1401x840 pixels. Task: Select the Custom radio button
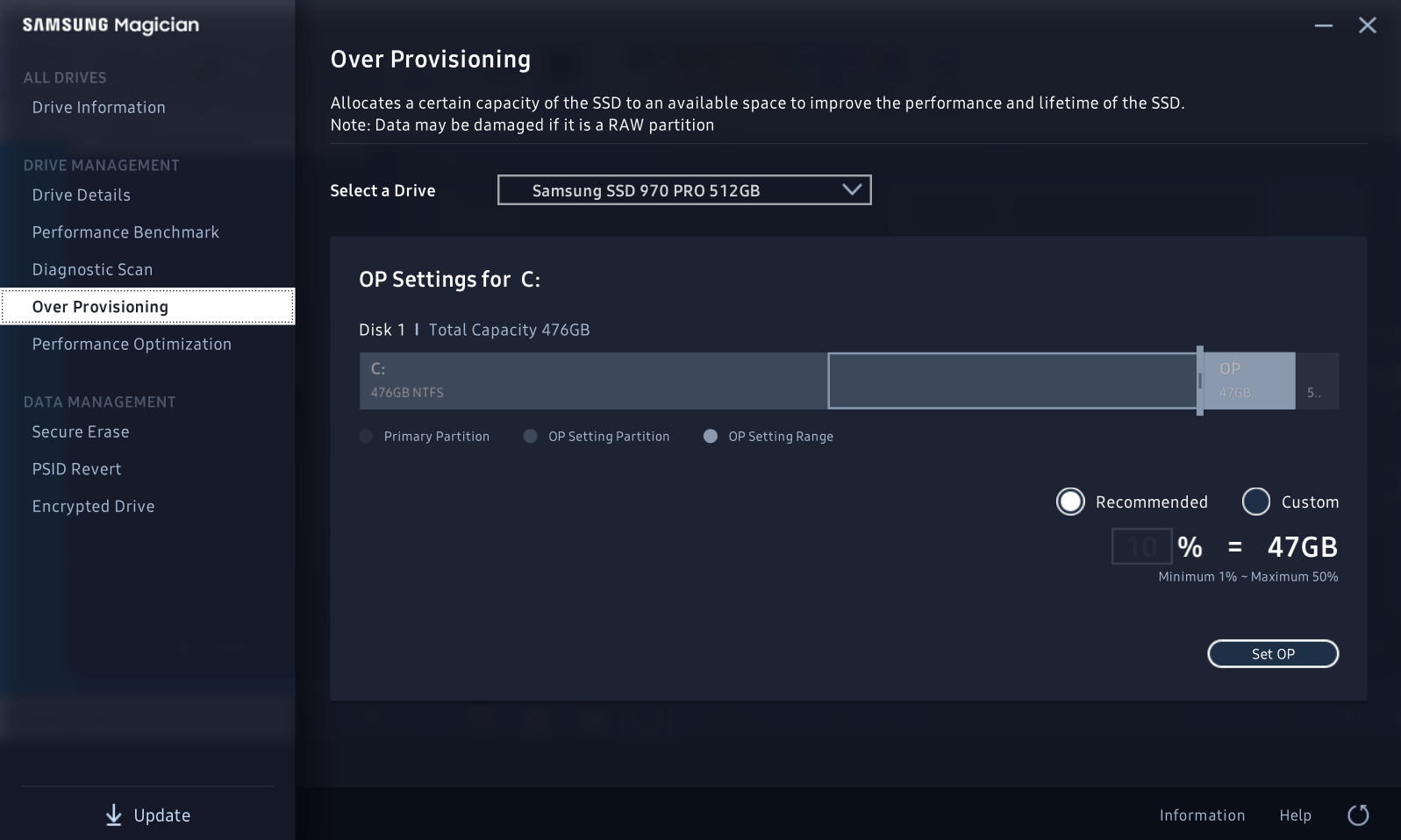pyautogui.click(x=1256, y=502)
